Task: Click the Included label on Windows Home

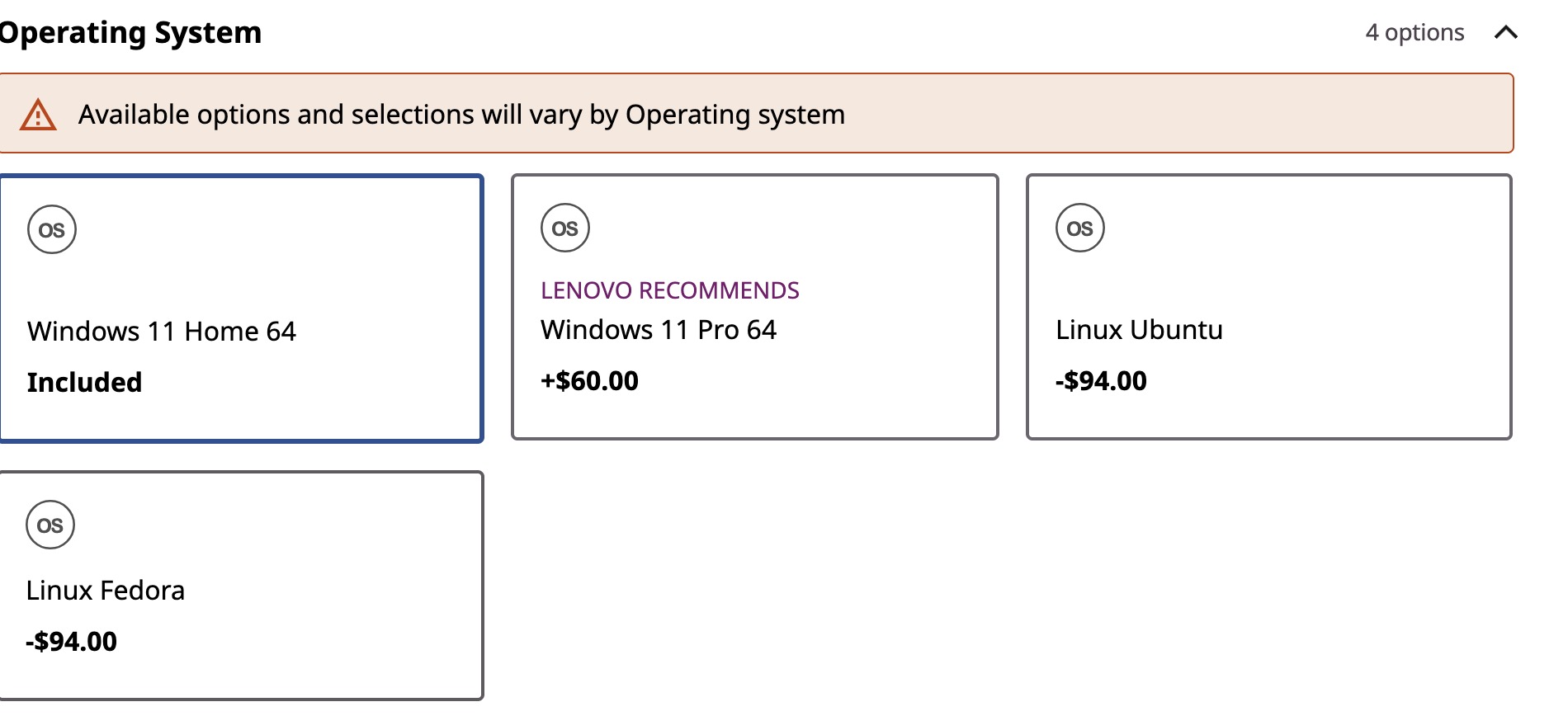Action: pyautogui.click(x=84, y=383)
